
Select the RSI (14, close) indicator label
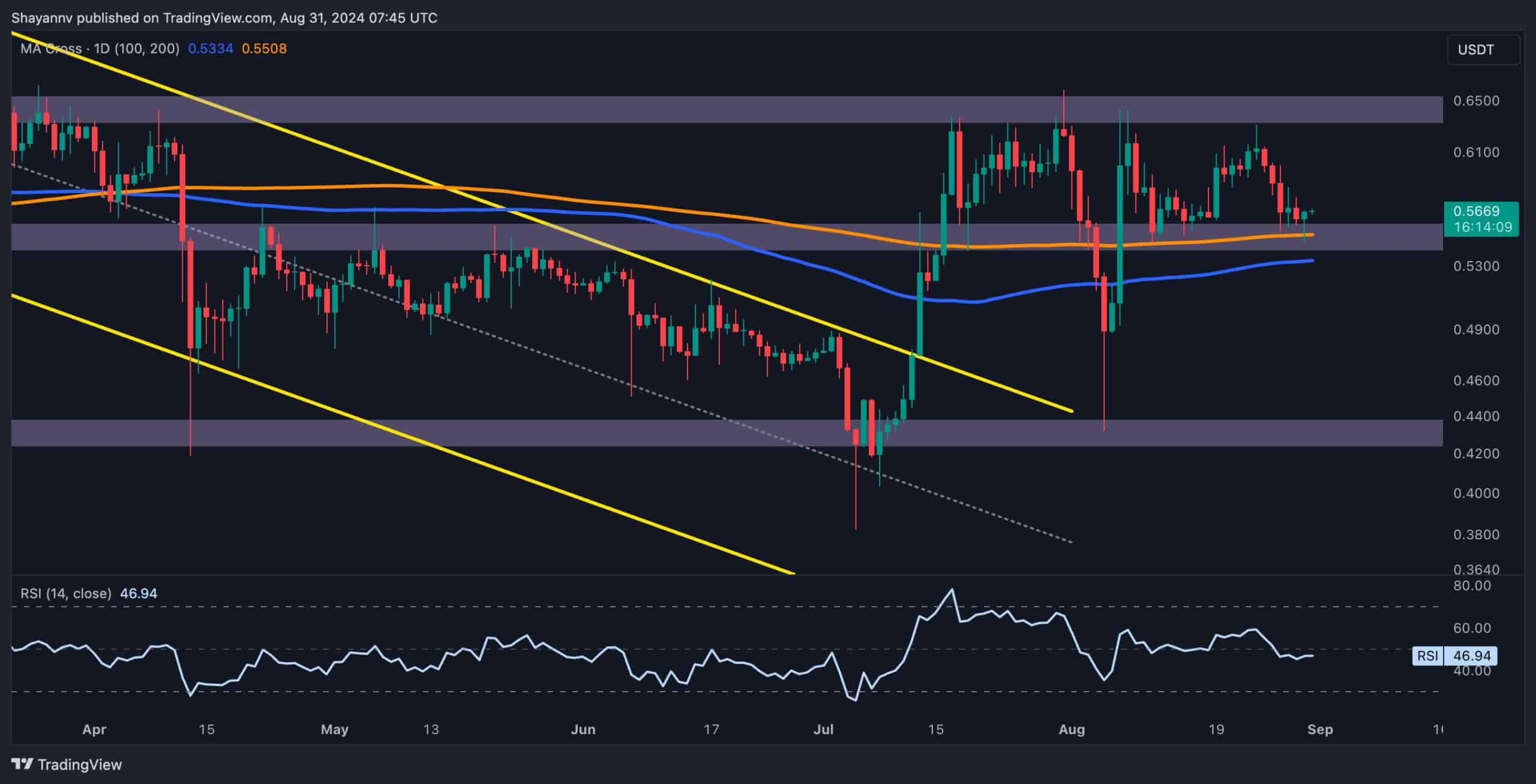click(66, 593)
